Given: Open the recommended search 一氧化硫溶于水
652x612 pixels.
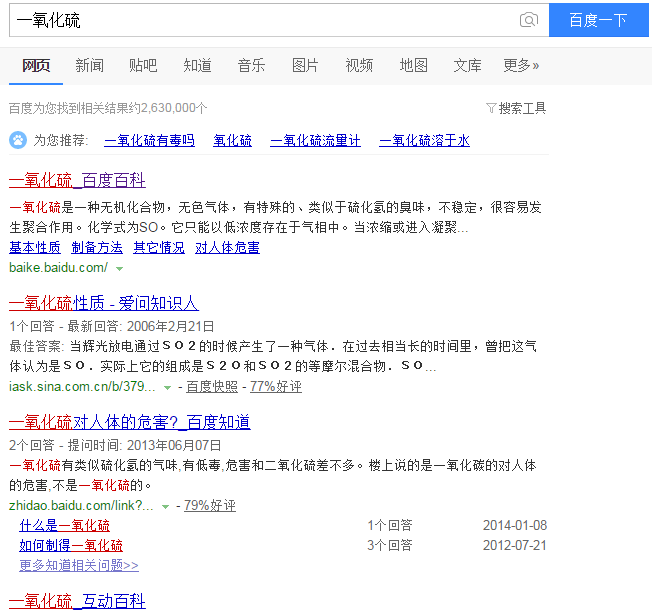Looking at the screenshot, I should [425, 141].
